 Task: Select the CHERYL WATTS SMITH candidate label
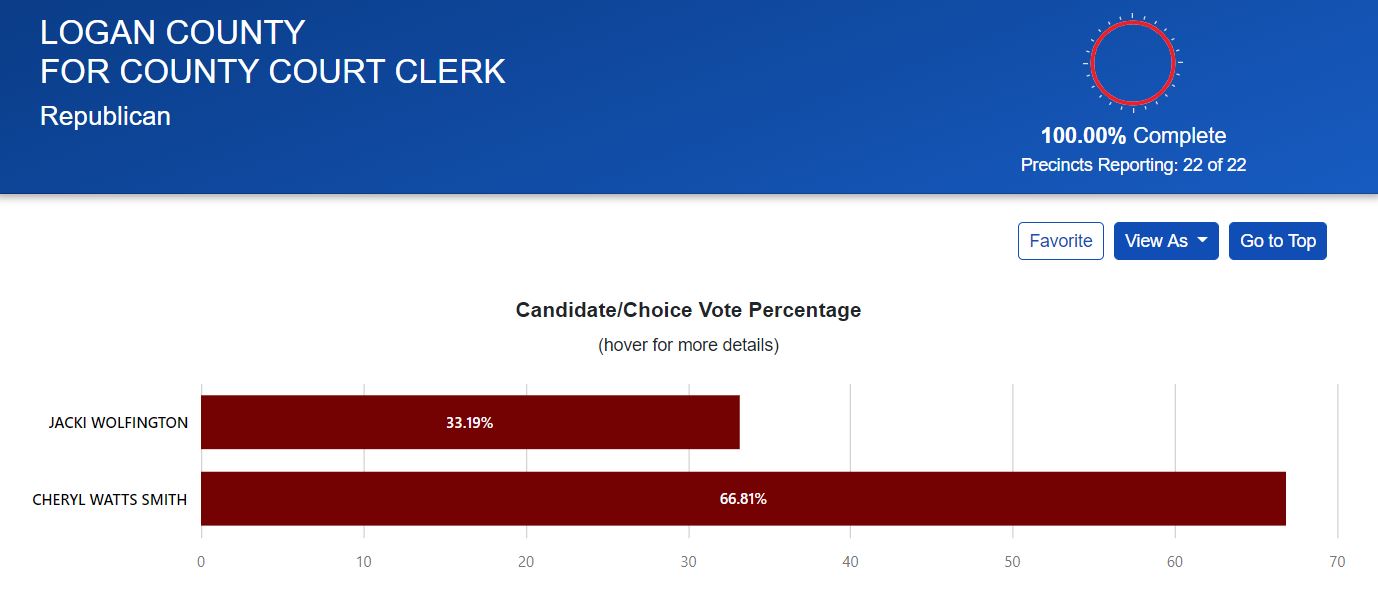pos(110,499)
